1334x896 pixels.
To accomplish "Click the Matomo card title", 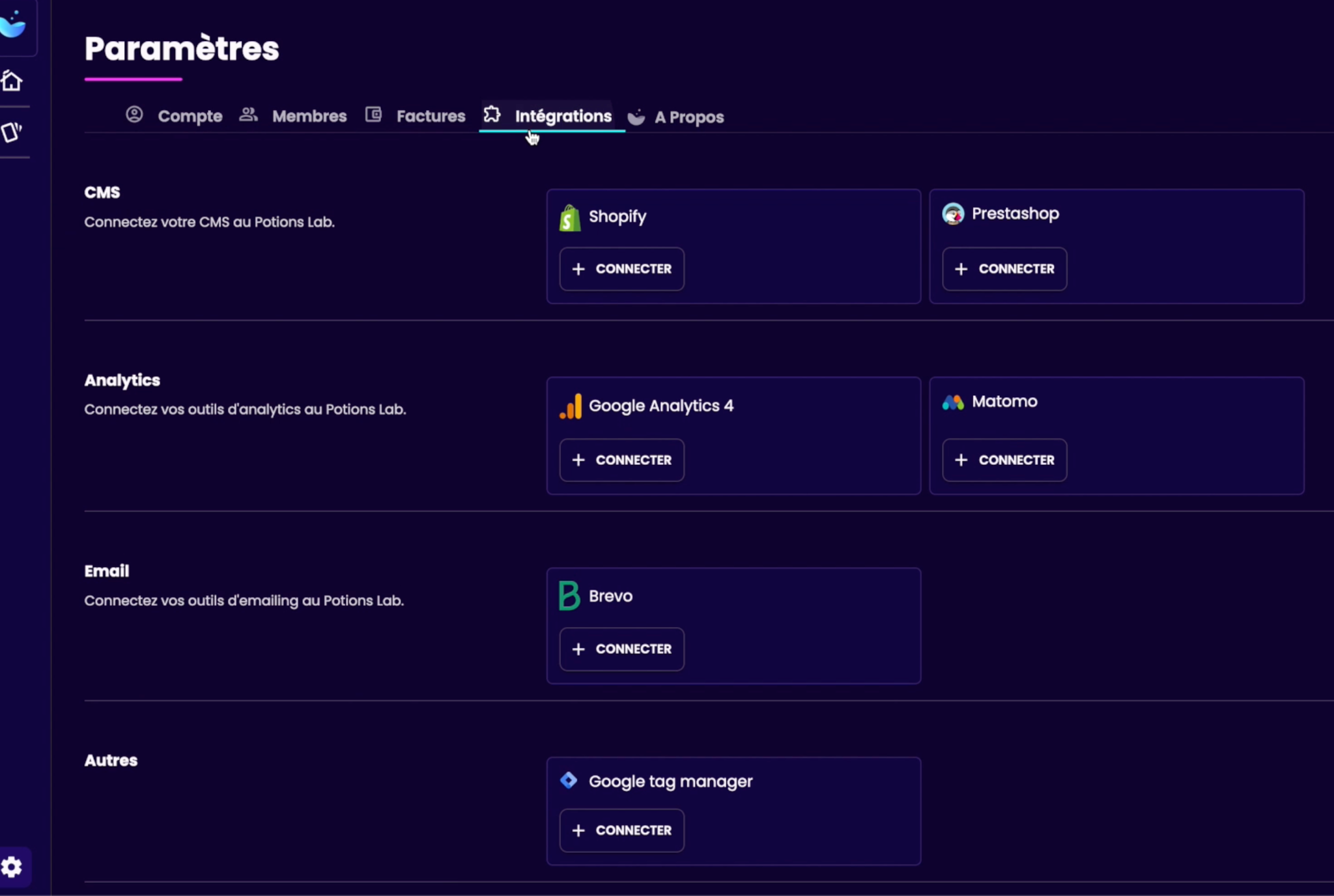I will point(1004,401).
